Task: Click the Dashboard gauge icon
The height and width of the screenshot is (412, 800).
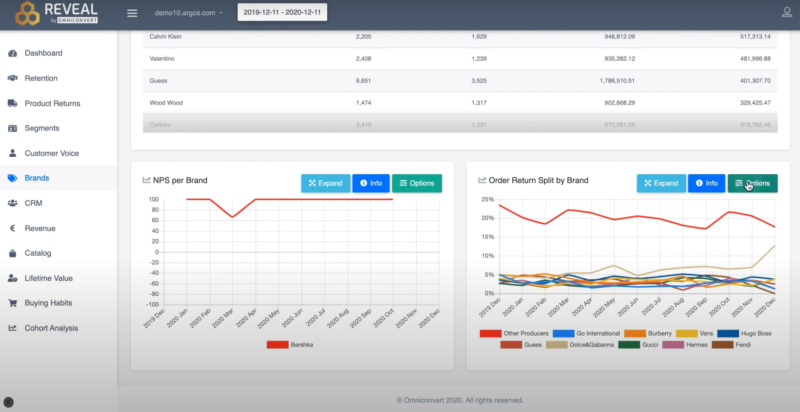Action: [13, 53]
